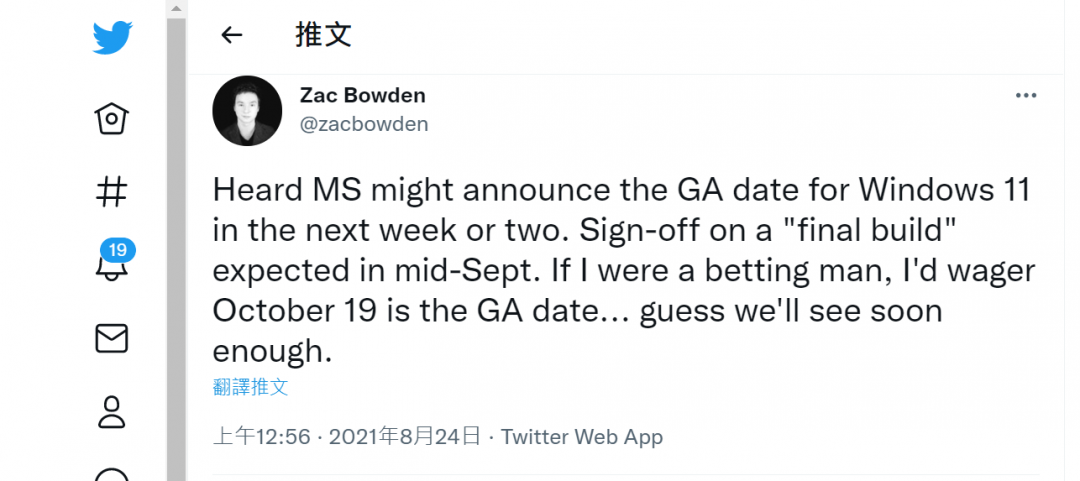
Task: Click the tweet body text
Action: pos(620,270)
